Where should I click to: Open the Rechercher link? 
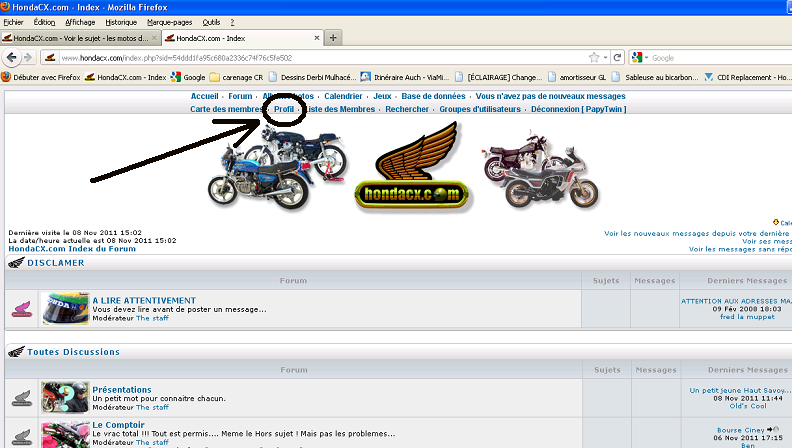407,109
